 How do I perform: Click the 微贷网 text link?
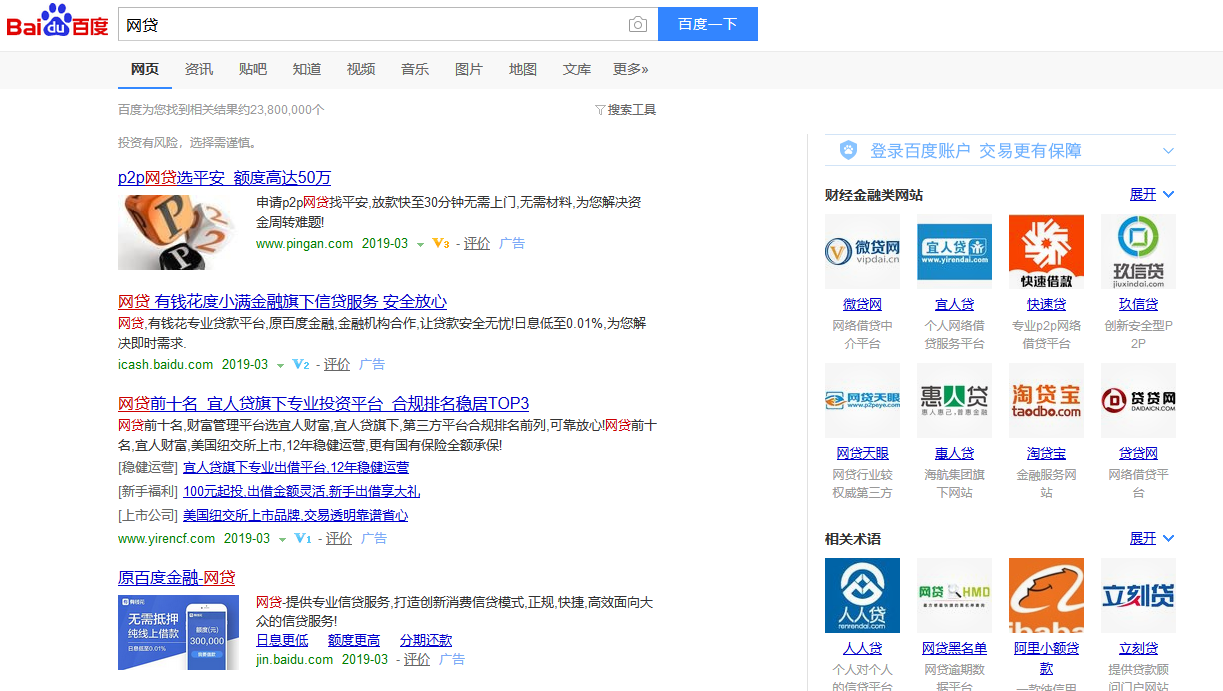coord(862,304)
